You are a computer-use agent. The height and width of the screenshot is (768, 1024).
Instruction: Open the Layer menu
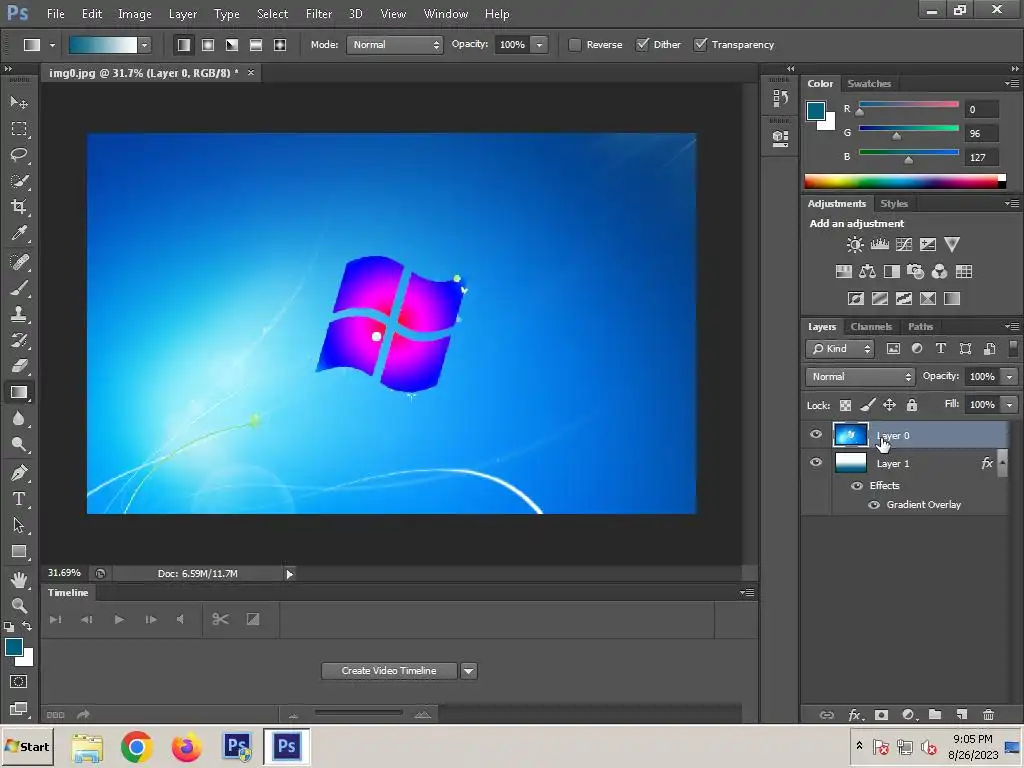[183, 14]
